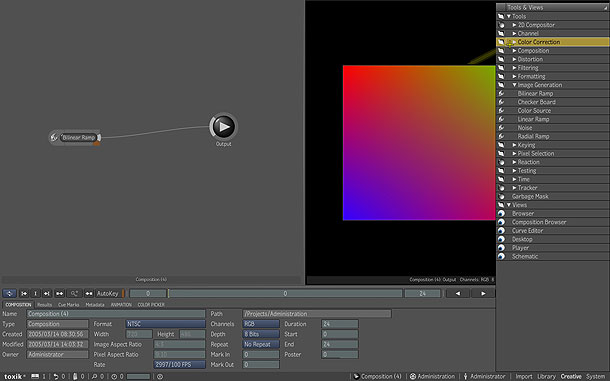This screenshot has height=381, width=610.
Task: Click the Player view eye icon
Action: pyautogui.click(x=501, y=248)
